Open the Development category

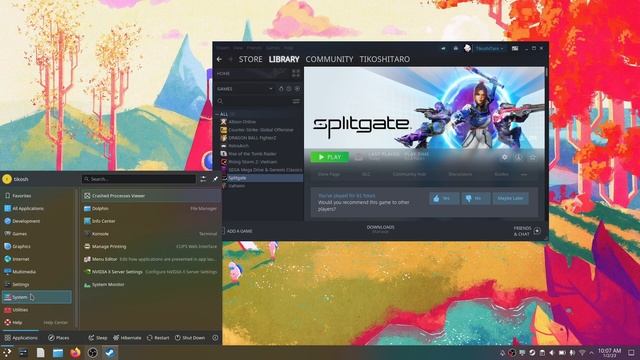pyautogui.click(x=37, y=221)
